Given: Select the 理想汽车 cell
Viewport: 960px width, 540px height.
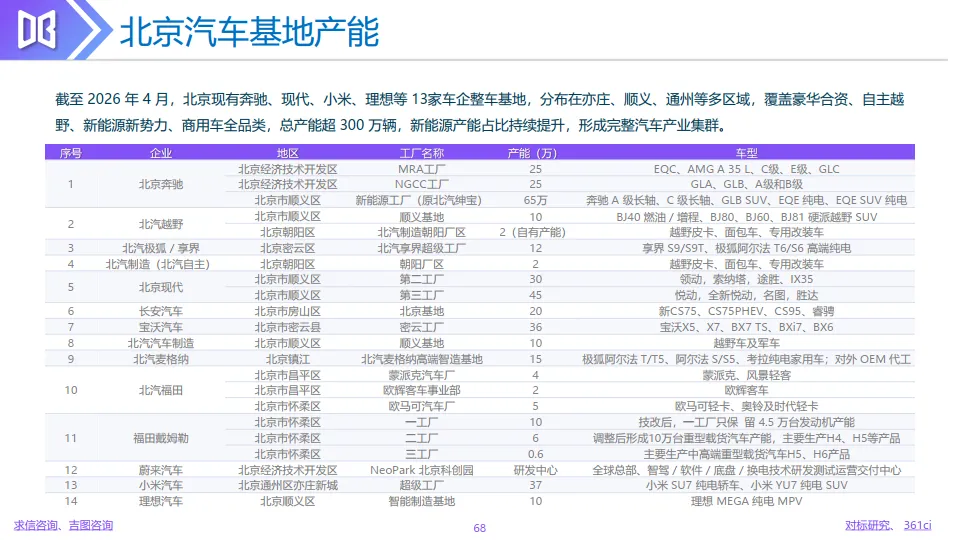Looking at the screenshot, I should click(x=160, y=501).
